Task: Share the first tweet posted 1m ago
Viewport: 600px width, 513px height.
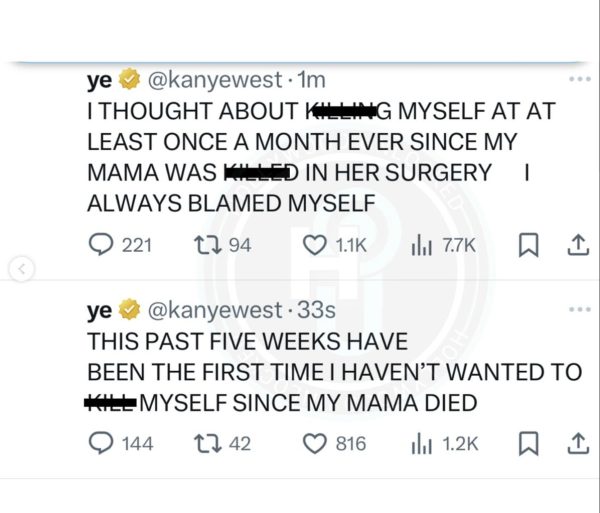Action: pyautogui.click(x=577, y=244)
